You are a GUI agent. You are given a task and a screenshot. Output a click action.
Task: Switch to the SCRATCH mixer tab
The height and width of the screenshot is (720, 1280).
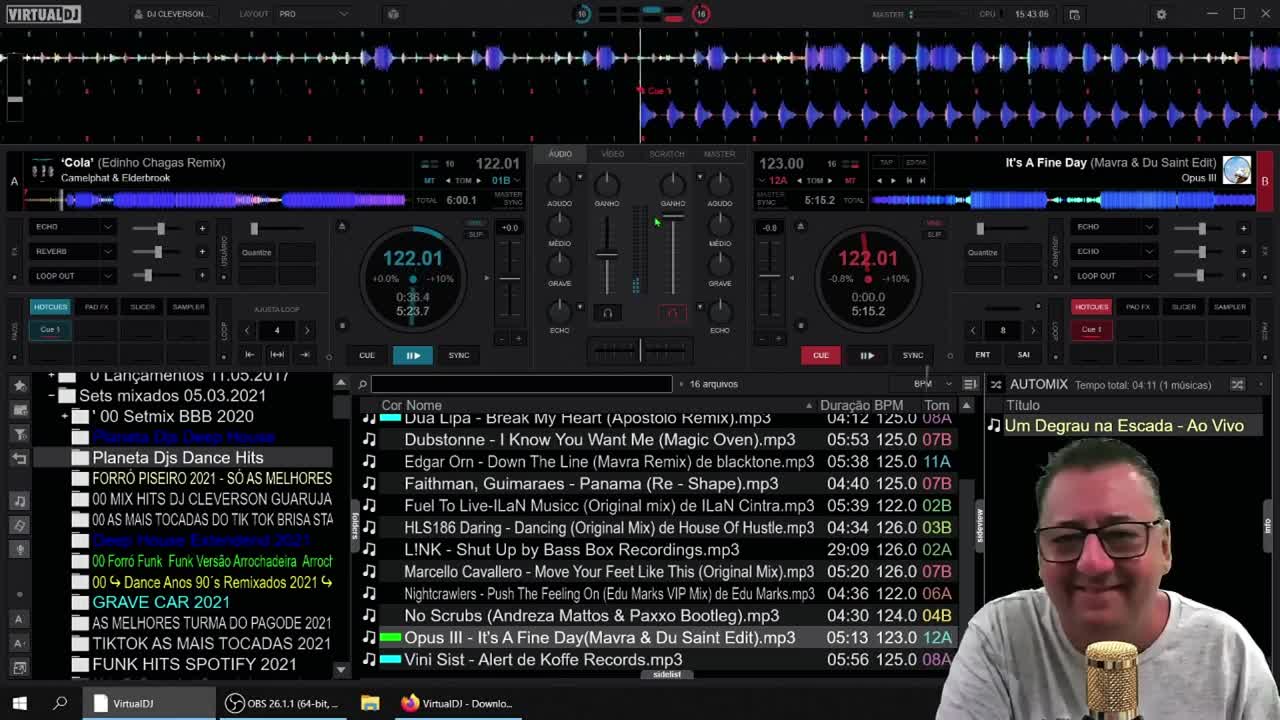[x=667, y=154]
